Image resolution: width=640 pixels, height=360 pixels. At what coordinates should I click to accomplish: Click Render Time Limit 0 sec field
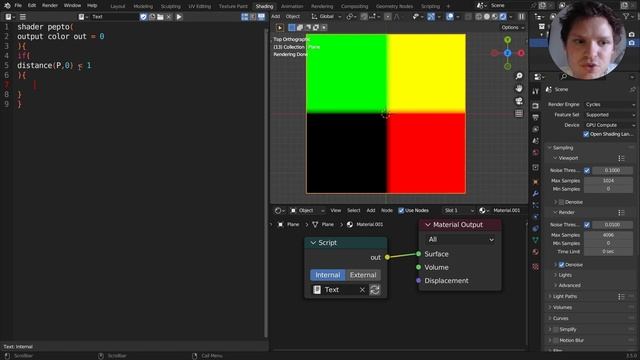click(x=608, y=251)
